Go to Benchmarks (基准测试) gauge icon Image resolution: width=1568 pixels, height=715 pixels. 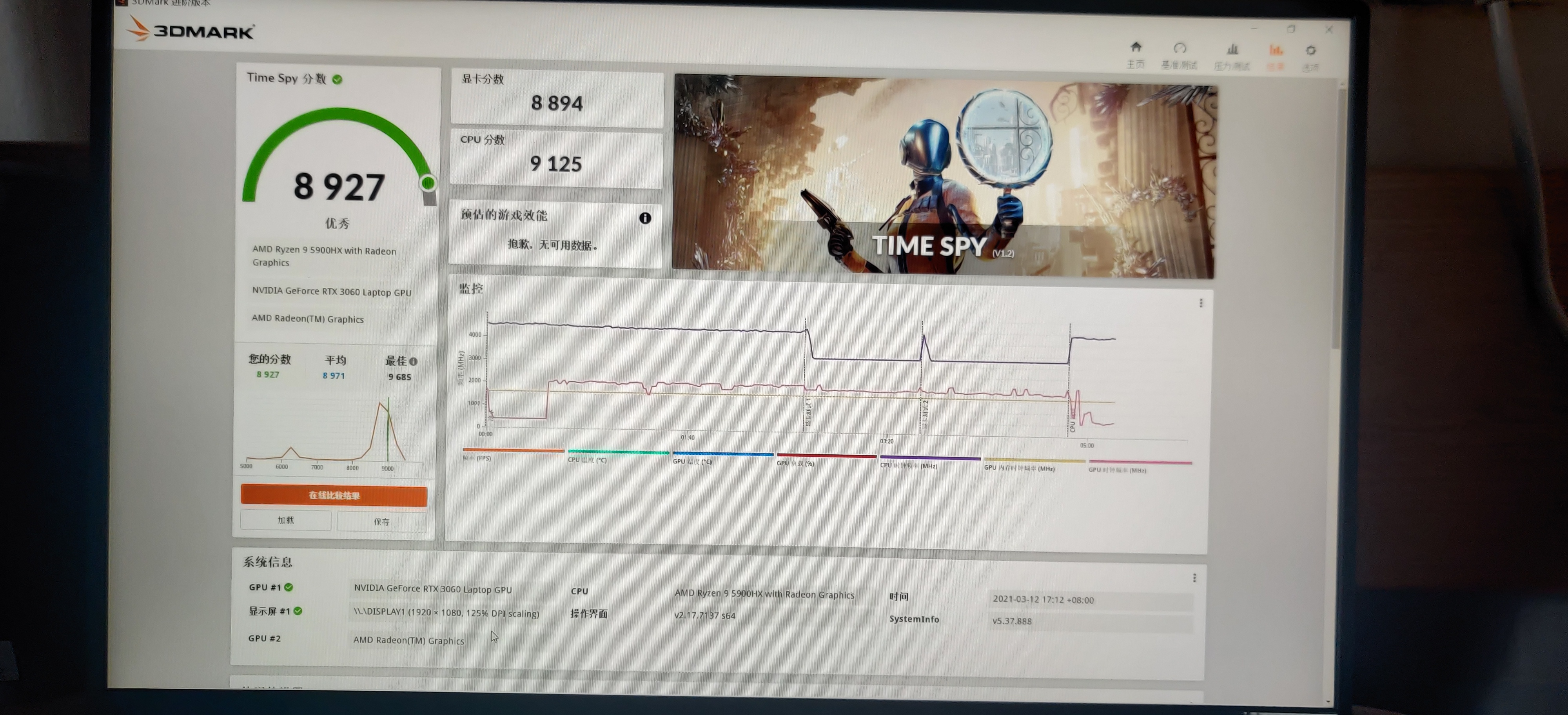(1180, 49)
